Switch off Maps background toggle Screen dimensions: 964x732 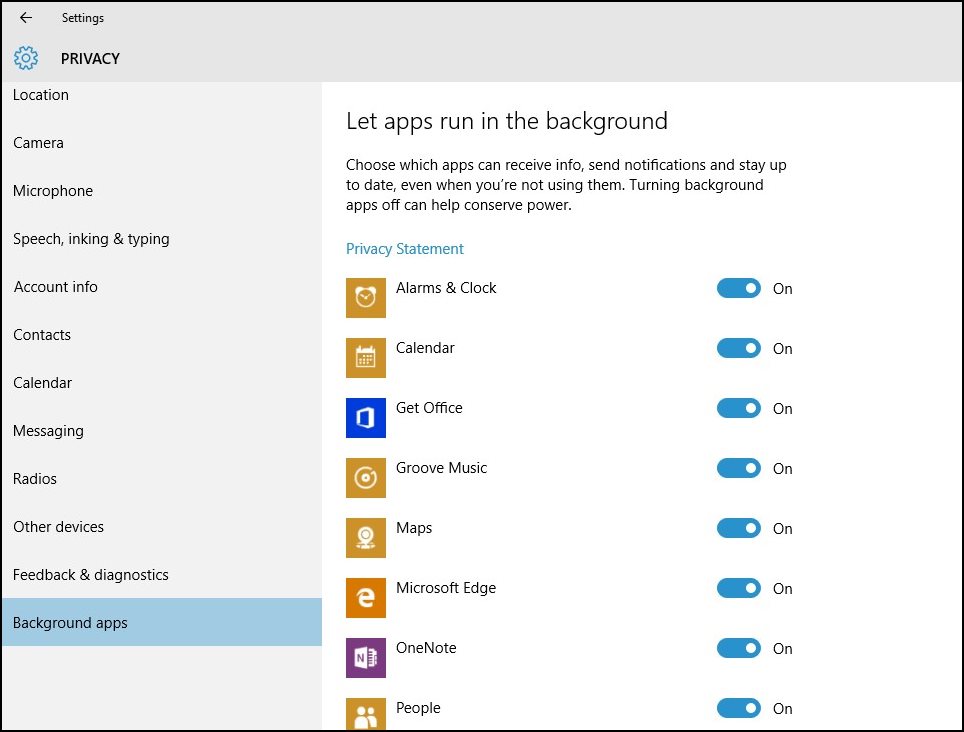pos(738,528)
